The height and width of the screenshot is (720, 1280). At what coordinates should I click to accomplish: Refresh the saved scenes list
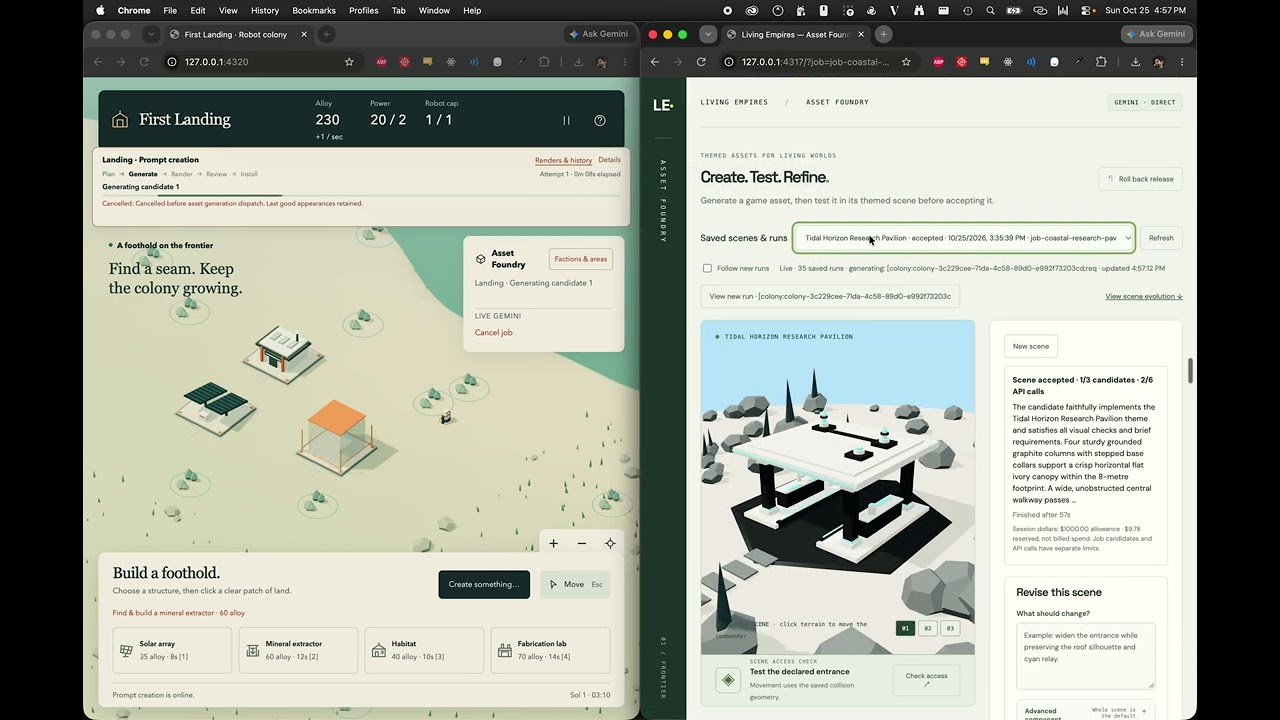pyautogui.click(x=1161, y=238)
